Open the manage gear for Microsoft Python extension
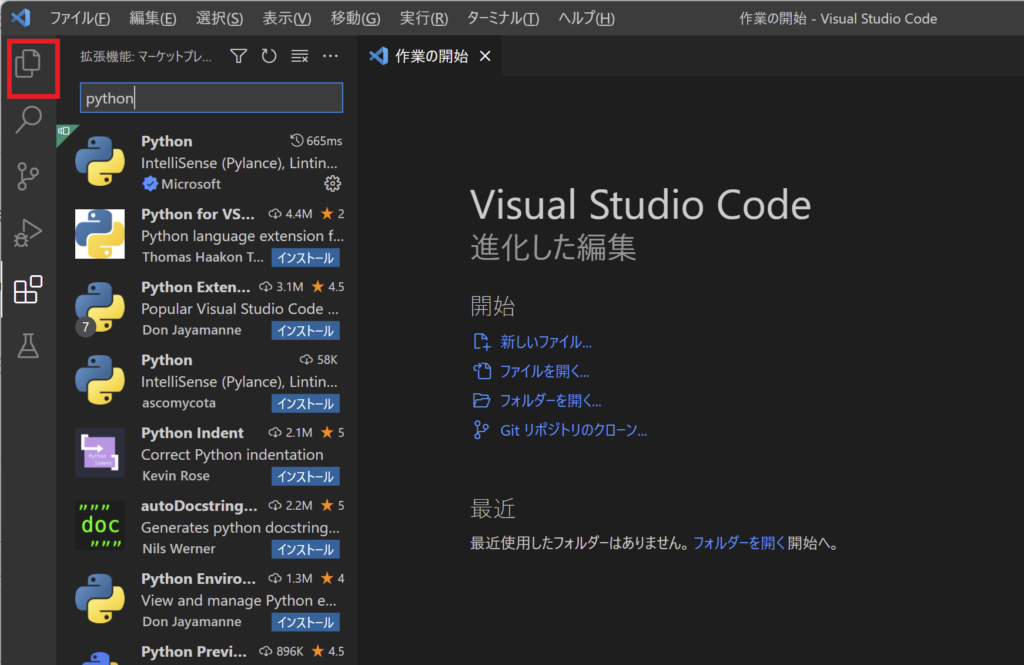The image size is (1024, 665). [x=332, y=184]
